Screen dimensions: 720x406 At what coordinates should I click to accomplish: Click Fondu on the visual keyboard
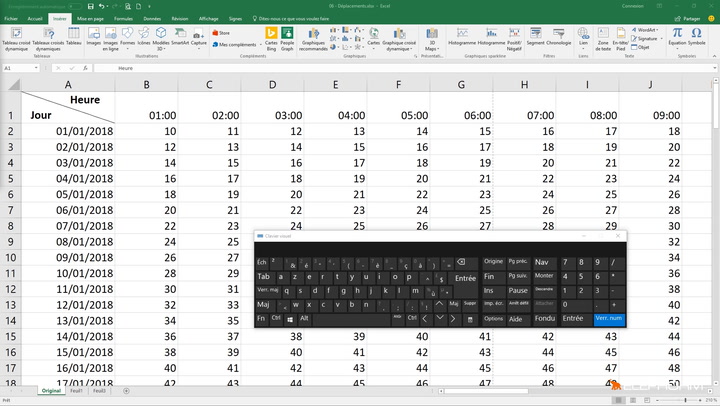pyautogui.click(x=545, y=319)
